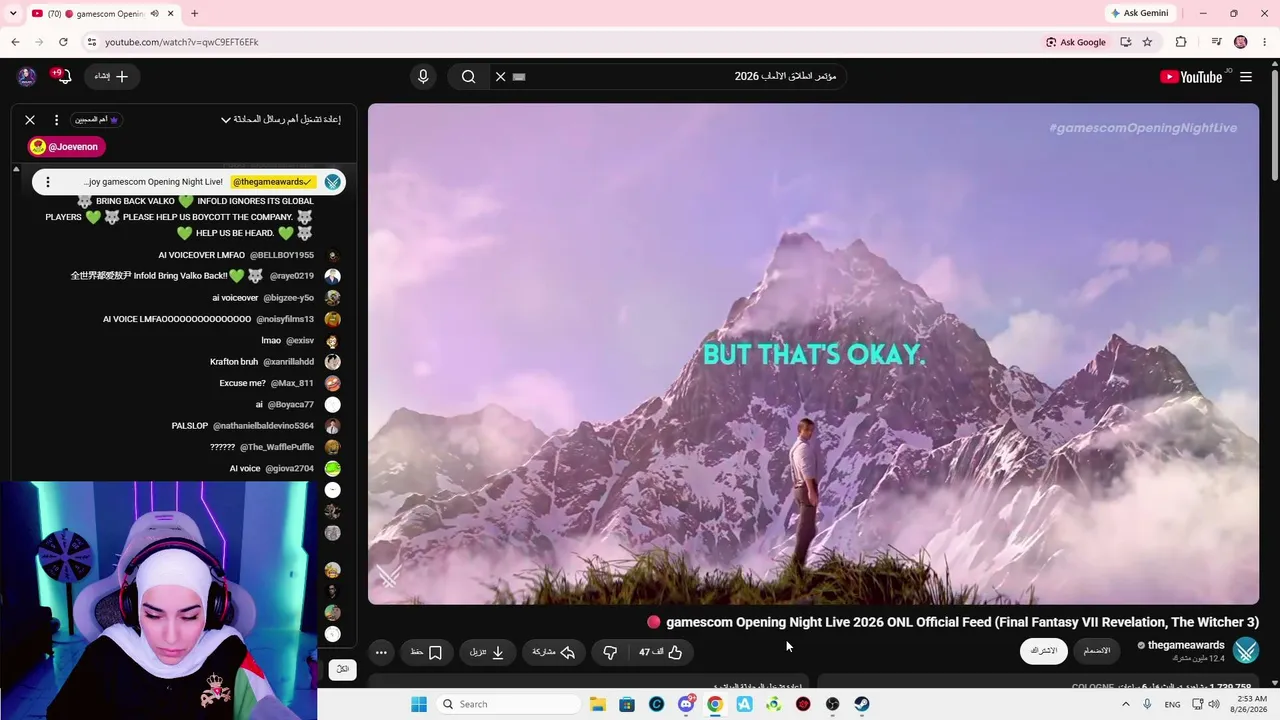This screenshot has width=1280, height=720.
Task: Open the Chrome profile avatar
Action: 1241,42
